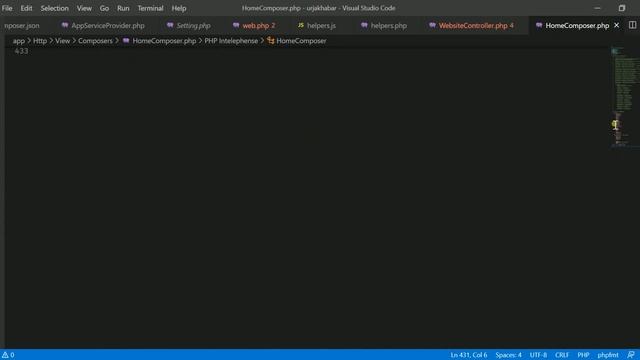Screen dimensions: 640x360
Task: Open the Go menu
Action: [104, 8]
